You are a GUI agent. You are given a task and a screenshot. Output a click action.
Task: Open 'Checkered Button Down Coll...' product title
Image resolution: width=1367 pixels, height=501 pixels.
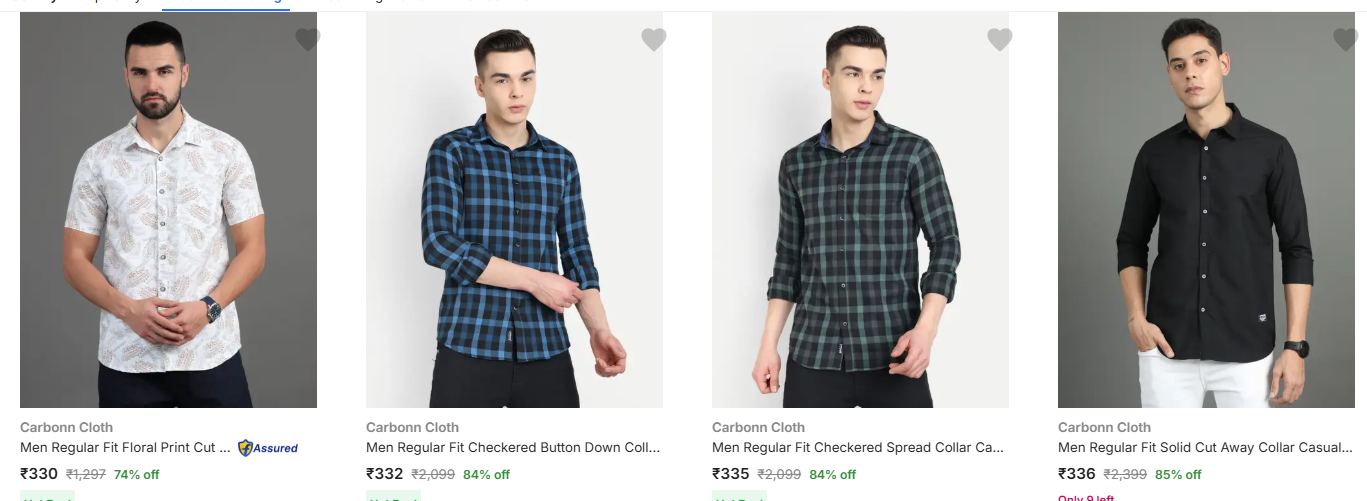pyautogui.click(x=513, y=448)
